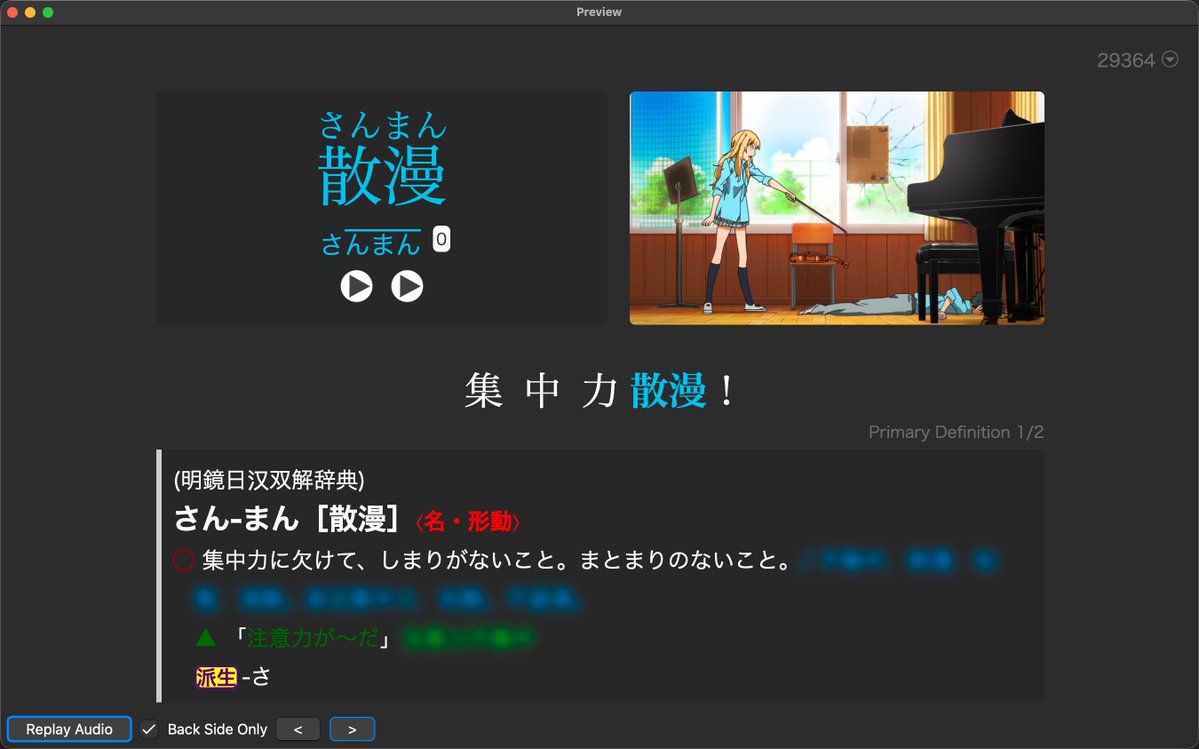Toggle the Back Side Only checkbox
The height and width of the screenshot is (749, 1199).
click(149, 729)
